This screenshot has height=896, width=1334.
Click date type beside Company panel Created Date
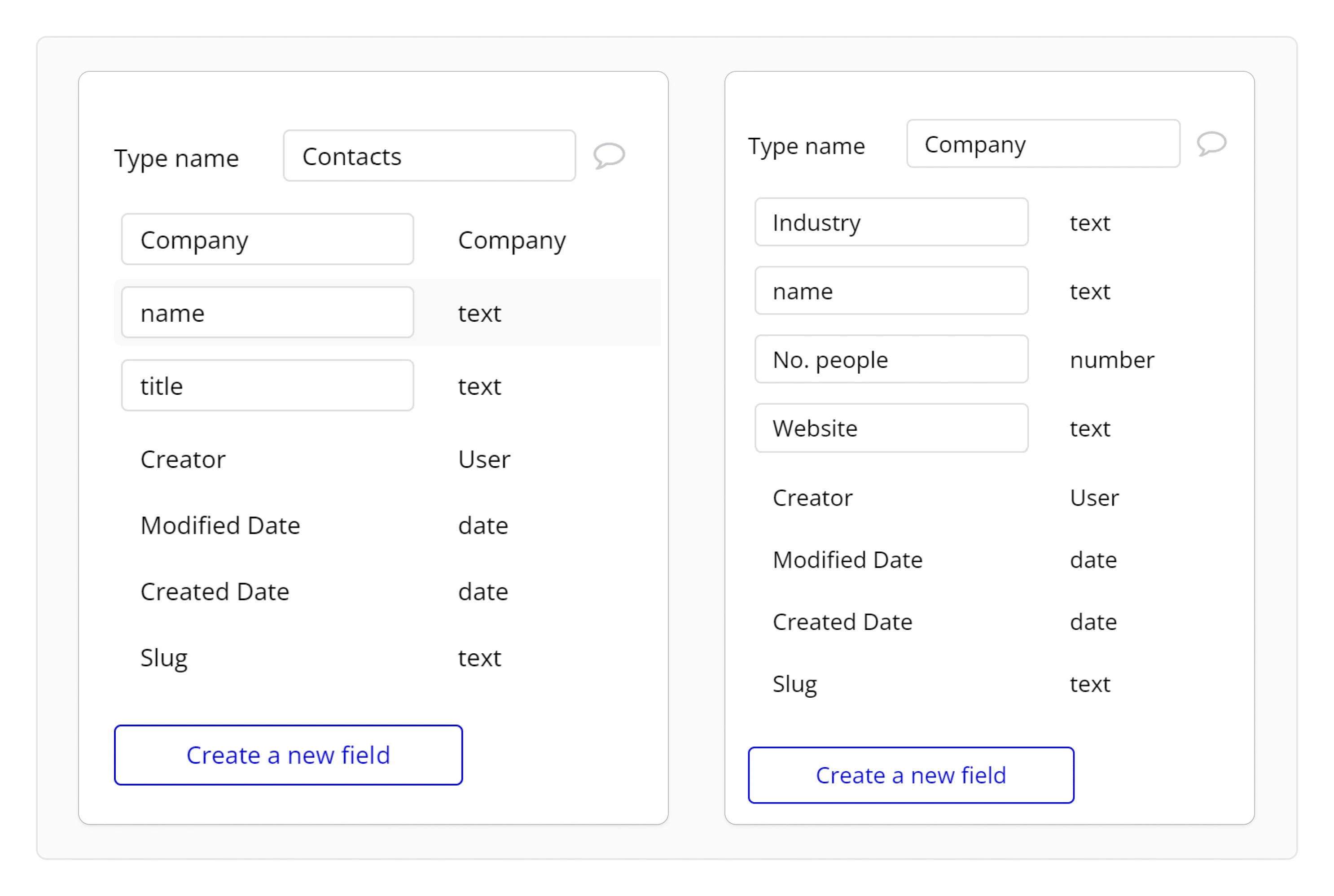pyautogui.click(x=1093, y=622)
